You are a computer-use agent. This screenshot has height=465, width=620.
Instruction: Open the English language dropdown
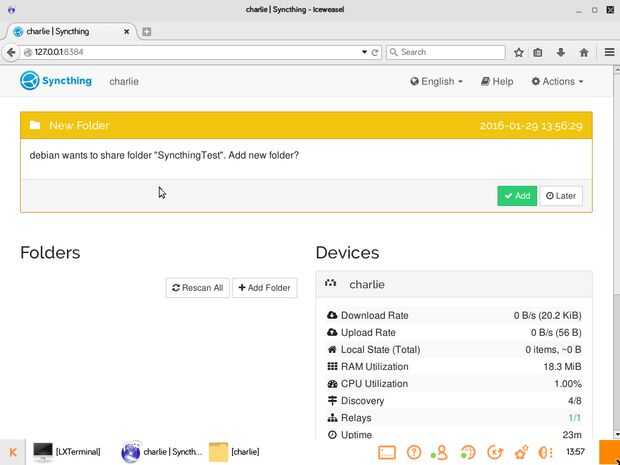point(436,81)
